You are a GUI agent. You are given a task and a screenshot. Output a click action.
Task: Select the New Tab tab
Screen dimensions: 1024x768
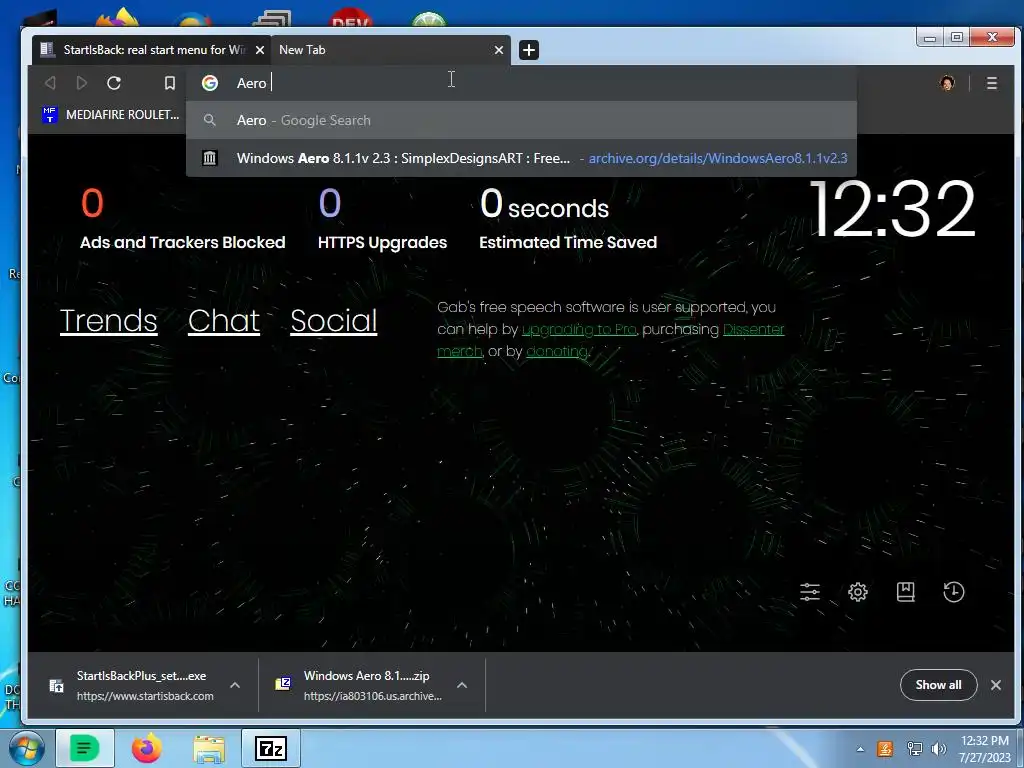coord(390,50)
